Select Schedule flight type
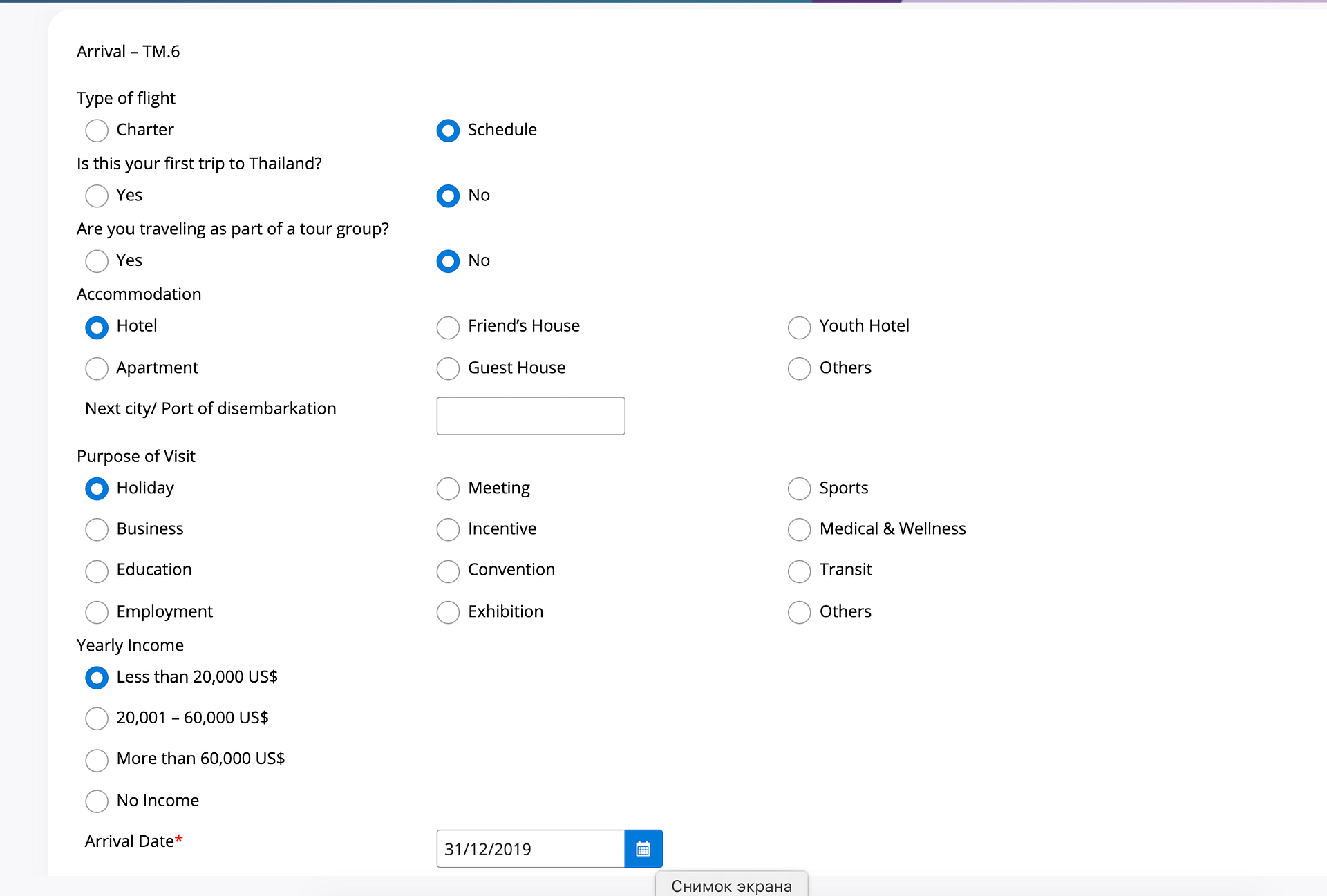1327x896 pixels. pos(448,130)
